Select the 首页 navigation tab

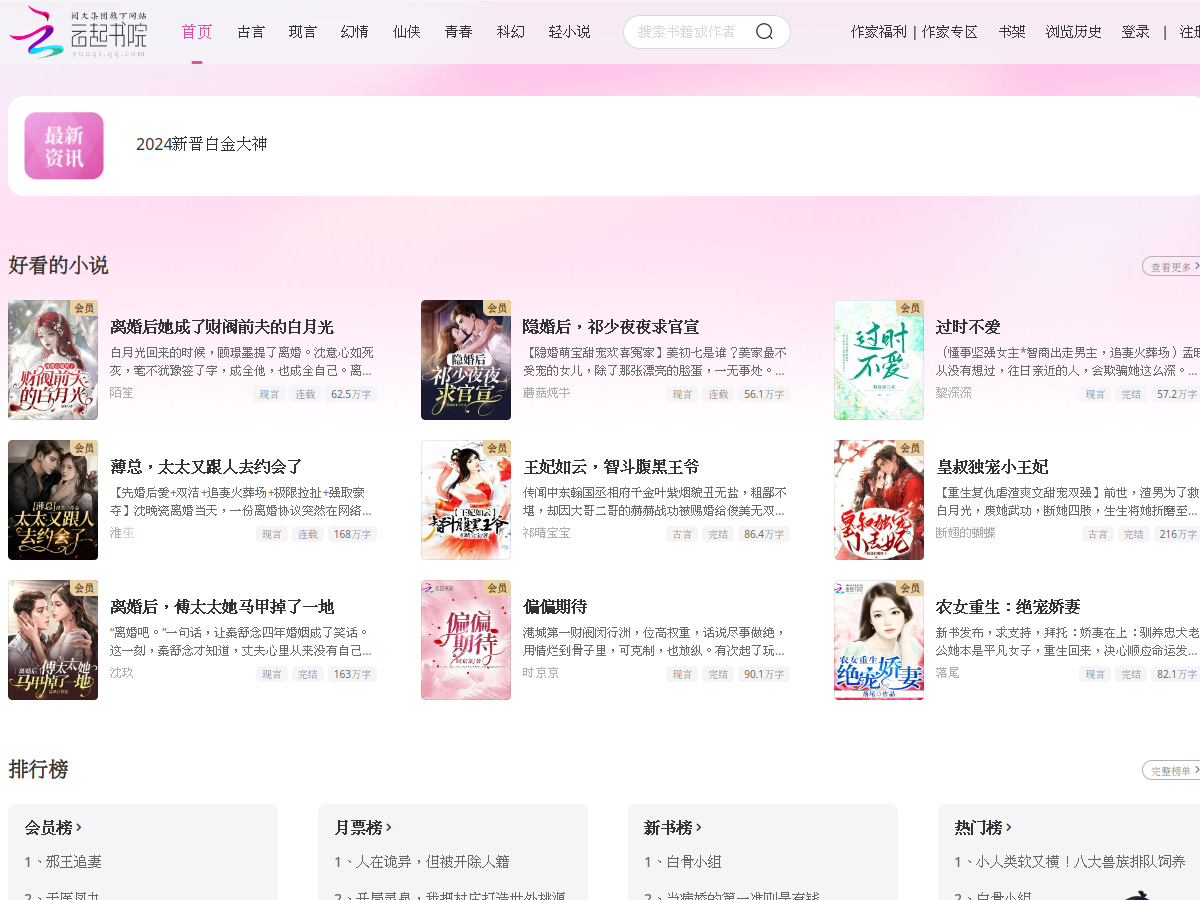pyautogui.click(x=197, y=32)
